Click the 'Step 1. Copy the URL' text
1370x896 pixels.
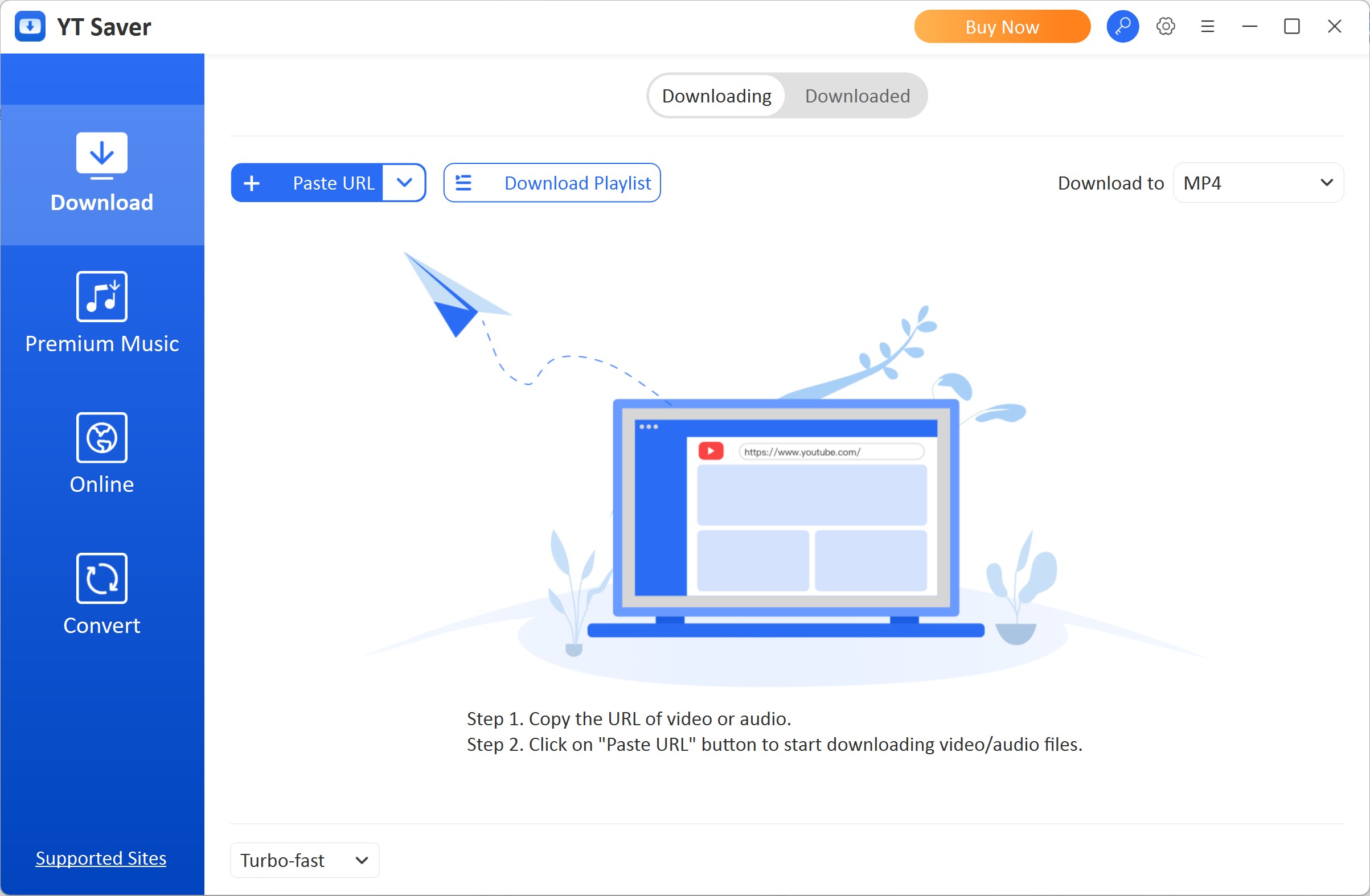point(629,719)
